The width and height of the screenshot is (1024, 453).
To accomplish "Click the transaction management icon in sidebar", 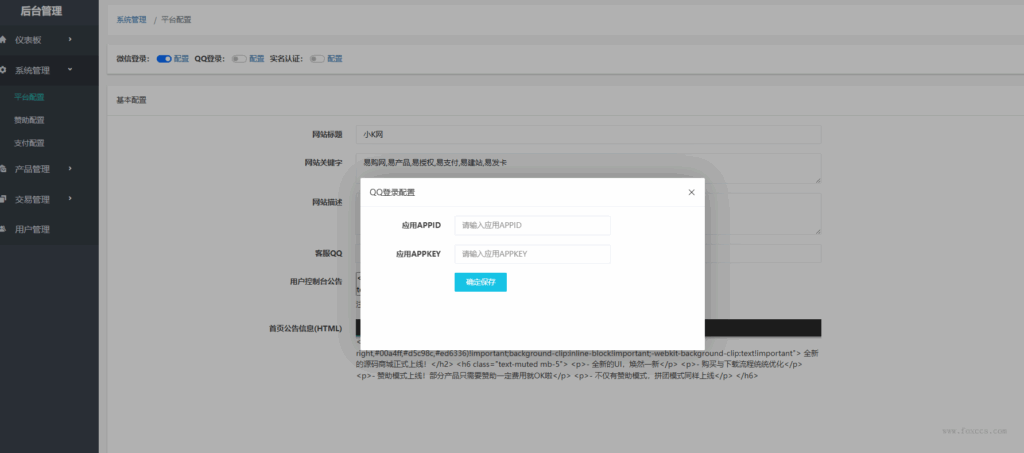I will click(3, 199).
